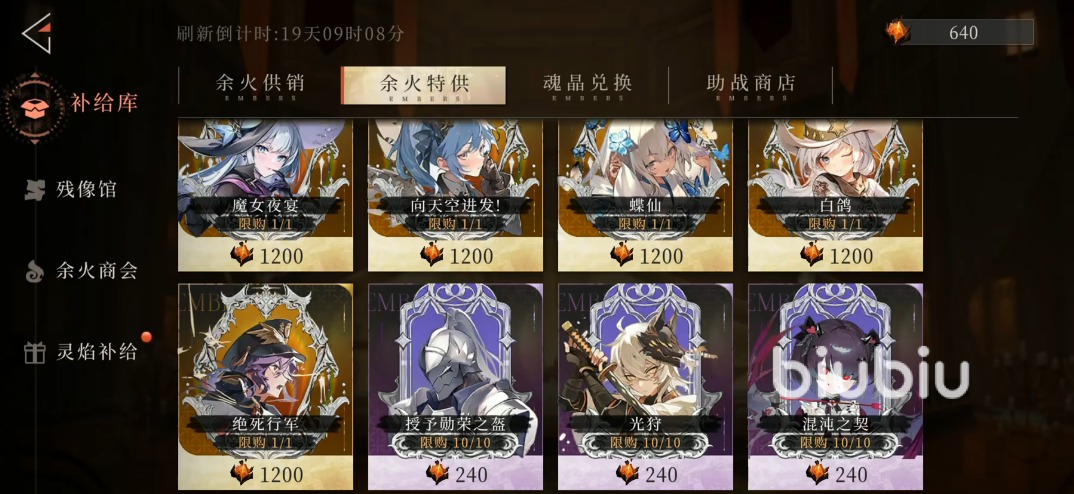This screenshot has height=494, width=1074.
Task: Tap the ember icon on 光狩 price
Action: pyautogui.click(x=627, y=473)
